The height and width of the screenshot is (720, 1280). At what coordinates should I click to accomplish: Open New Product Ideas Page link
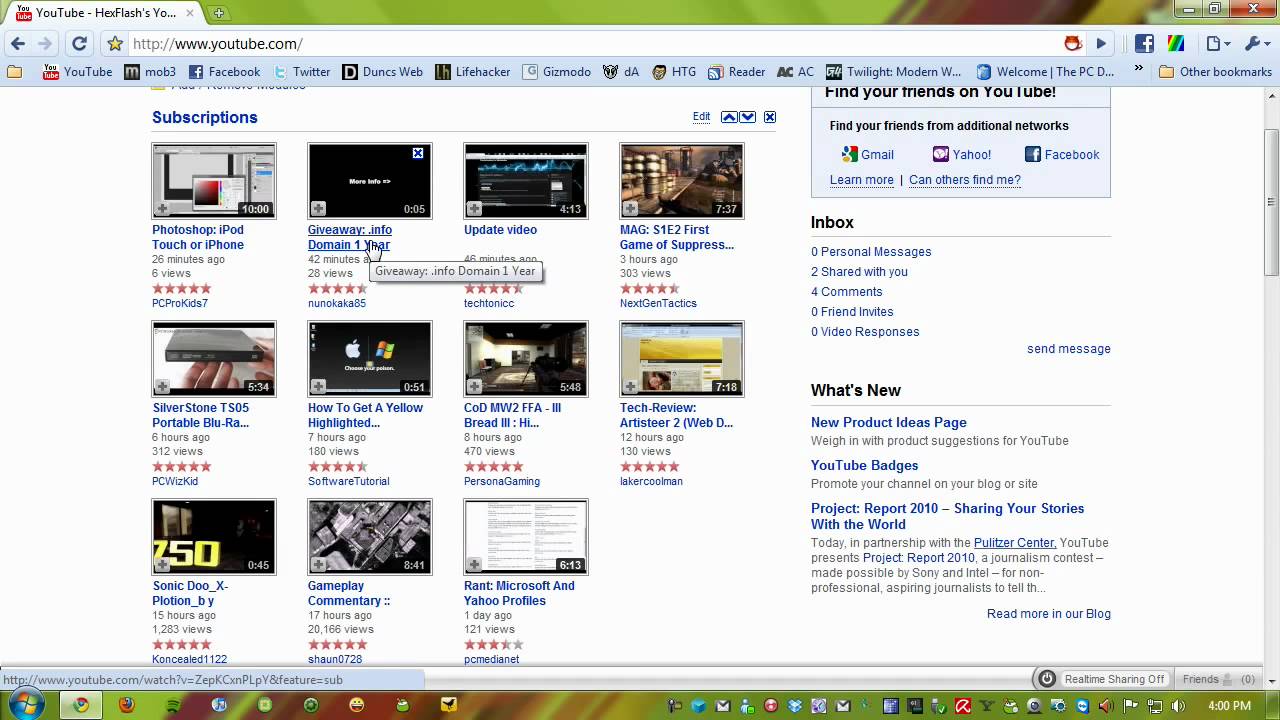point(889,422)
